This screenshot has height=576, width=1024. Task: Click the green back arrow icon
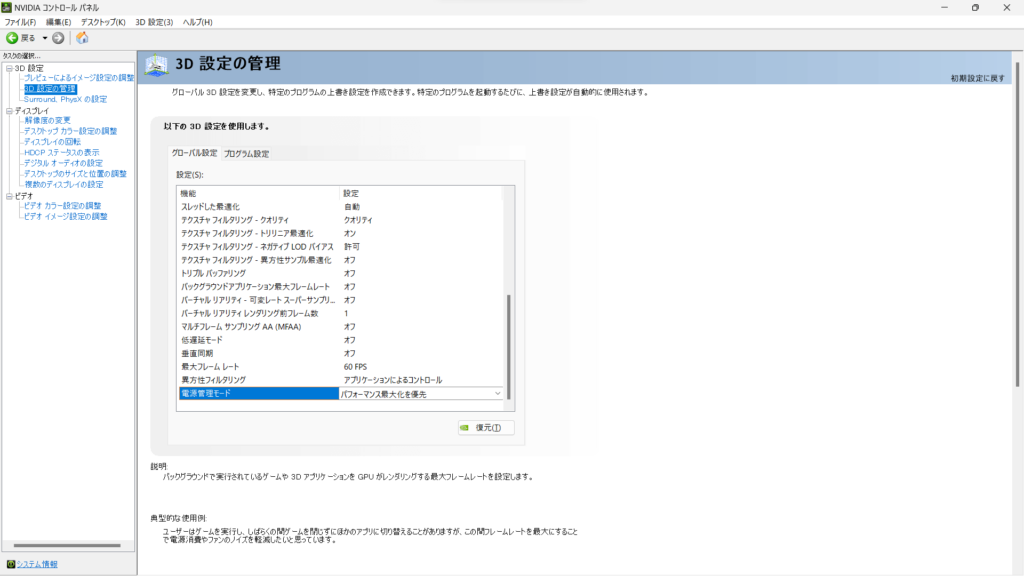(x=12, y=38)
